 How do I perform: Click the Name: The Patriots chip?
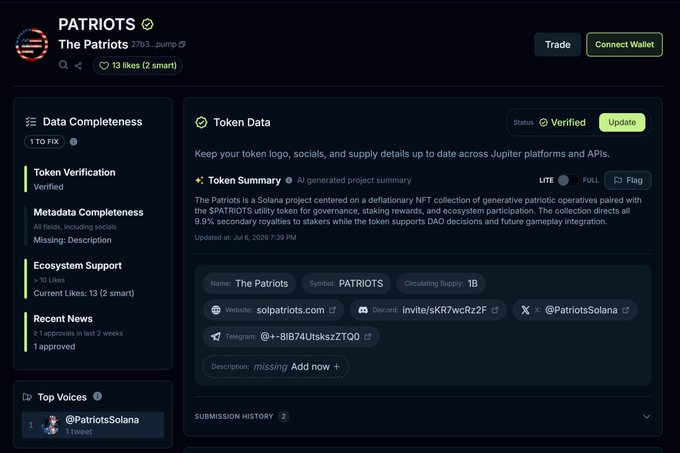click(249, 284)
